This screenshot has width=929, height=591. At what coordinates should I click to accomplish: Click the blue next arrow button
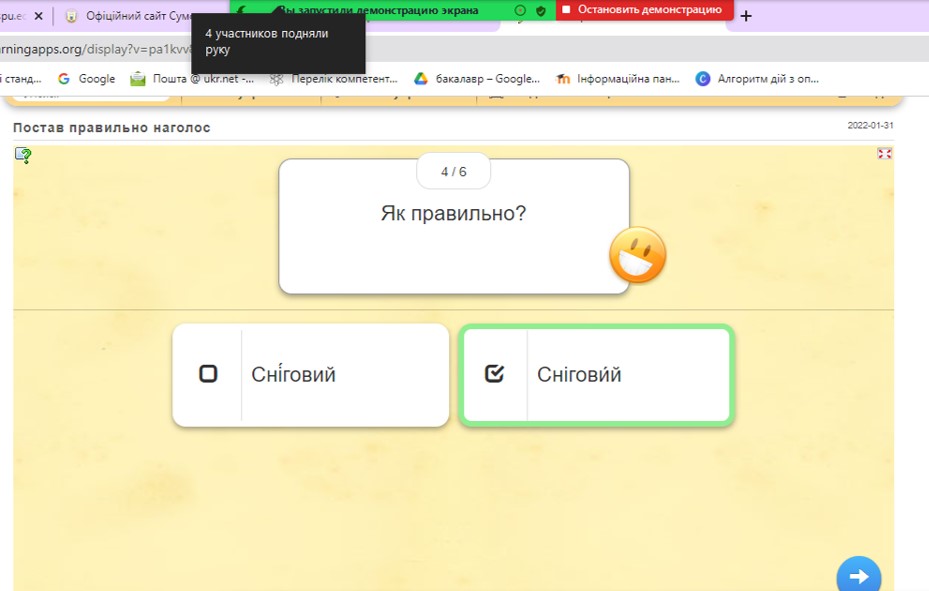pos(858,576)
